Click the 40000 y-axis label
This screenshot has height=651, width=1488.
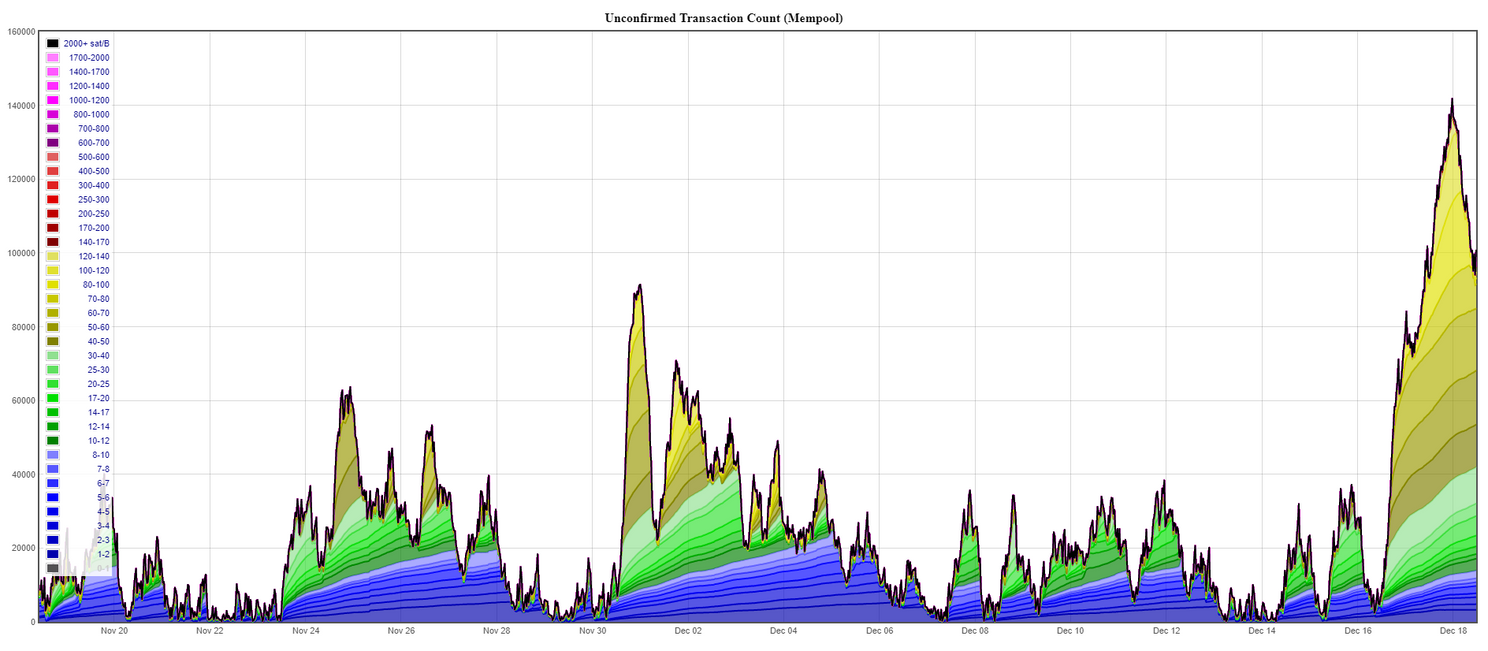tap(23, 474)
